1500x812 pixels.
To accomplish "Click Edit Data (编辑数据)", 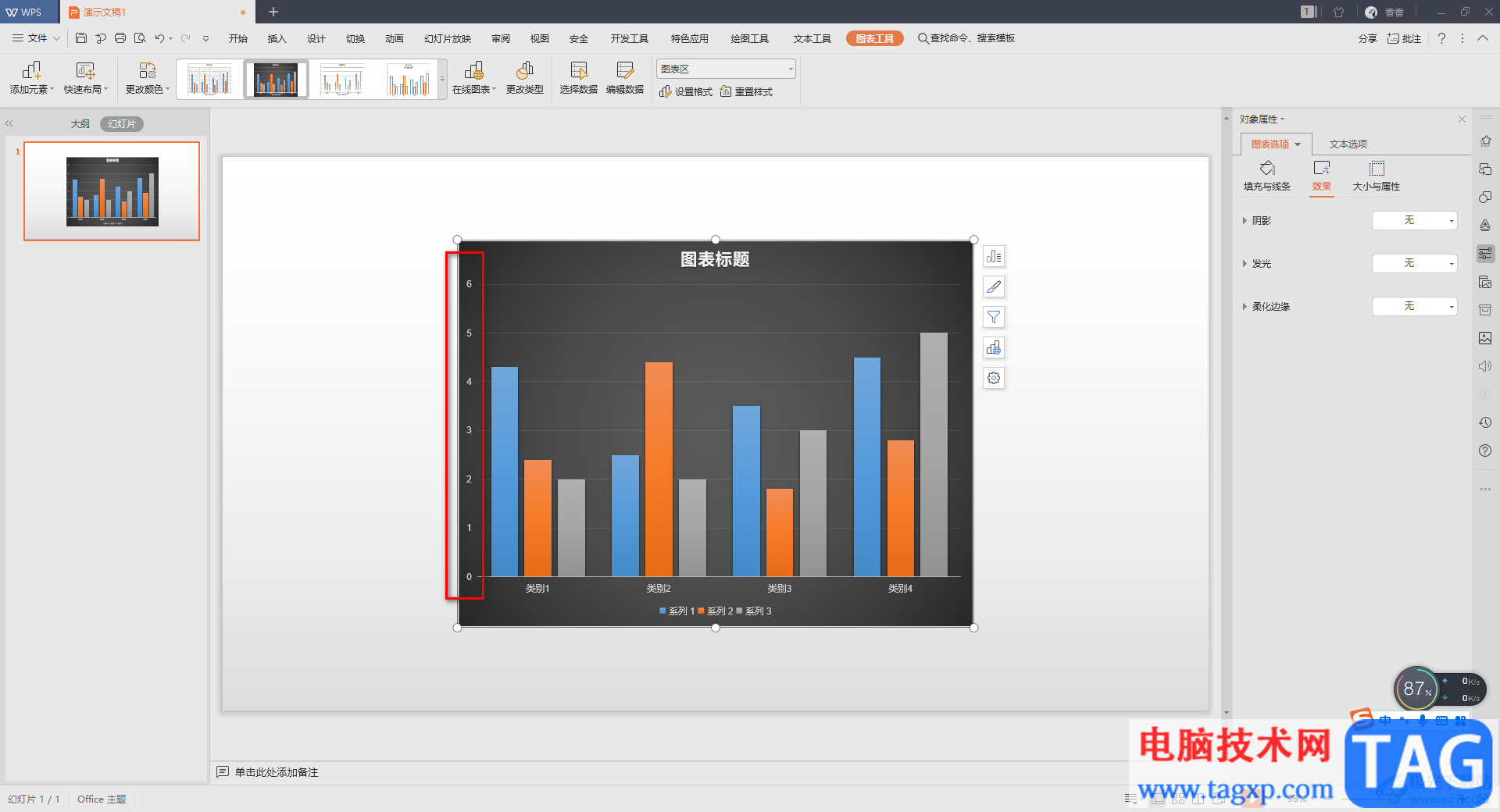I will point(625,79).
